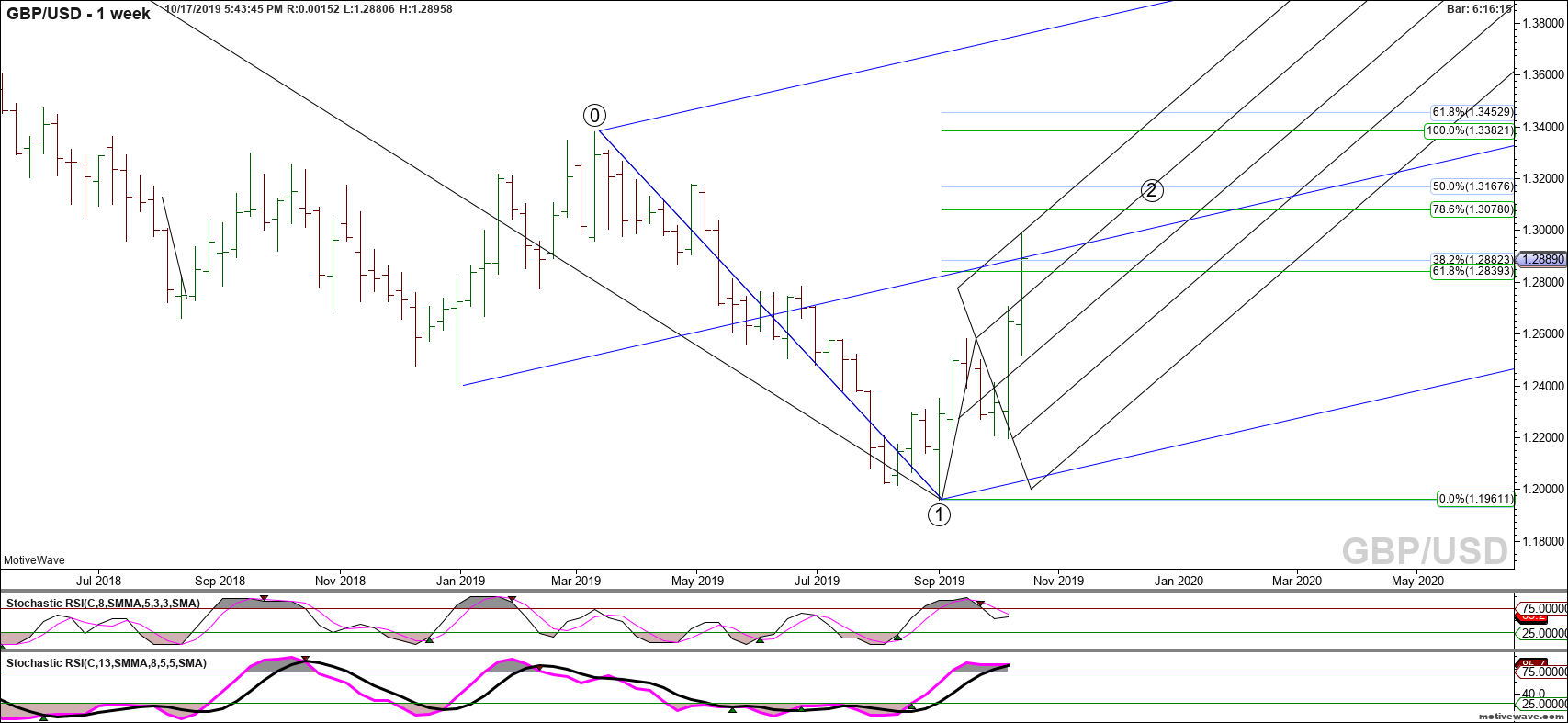Image resolution: width=1568 pixels, height=723 pixels.
Task: Click the 1.30000 price axis label
Action: 1541,231
